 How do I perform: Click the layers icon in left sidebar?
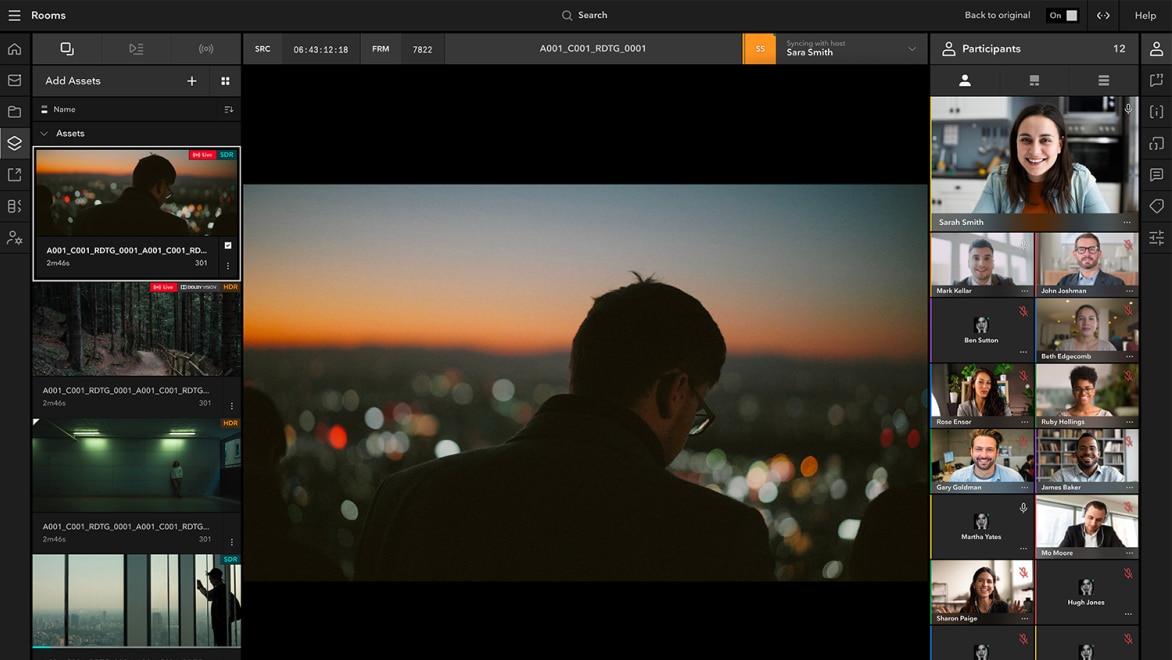pos(14,143)
